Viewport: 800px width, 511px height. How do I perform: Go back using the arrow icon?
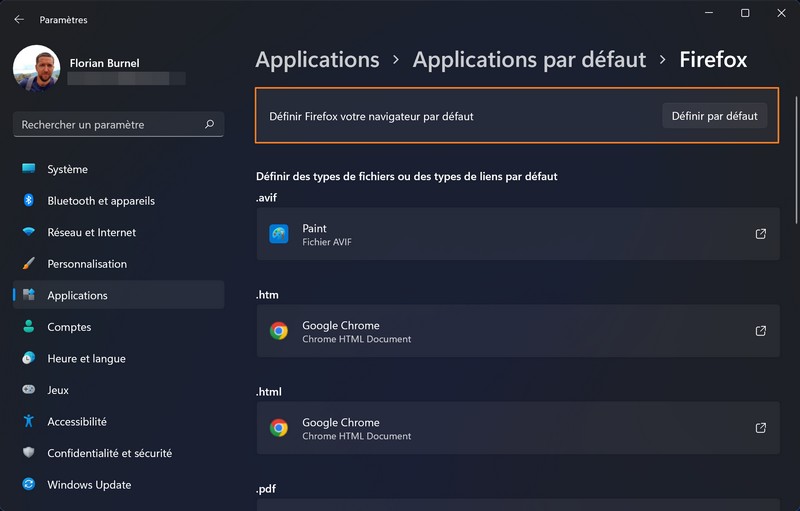[19, 19]
